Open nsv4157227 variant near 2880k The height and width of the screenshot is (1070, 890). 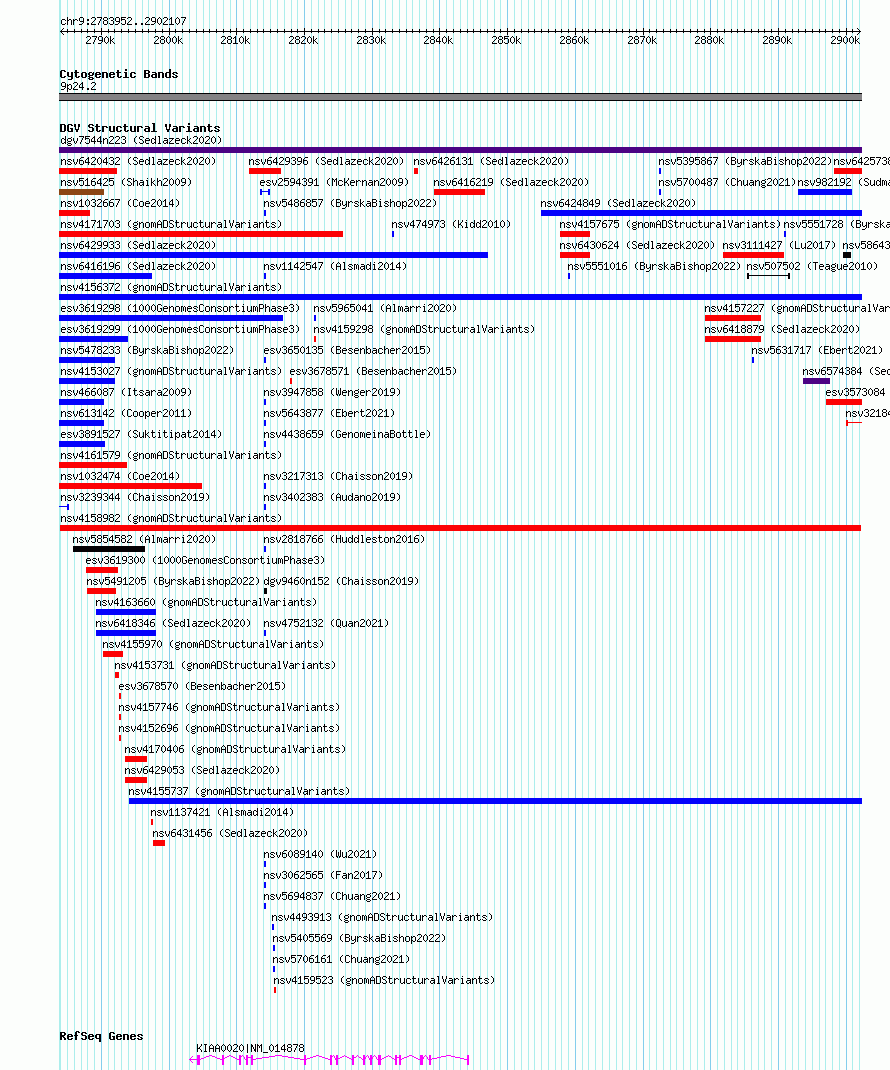[796, 308]
